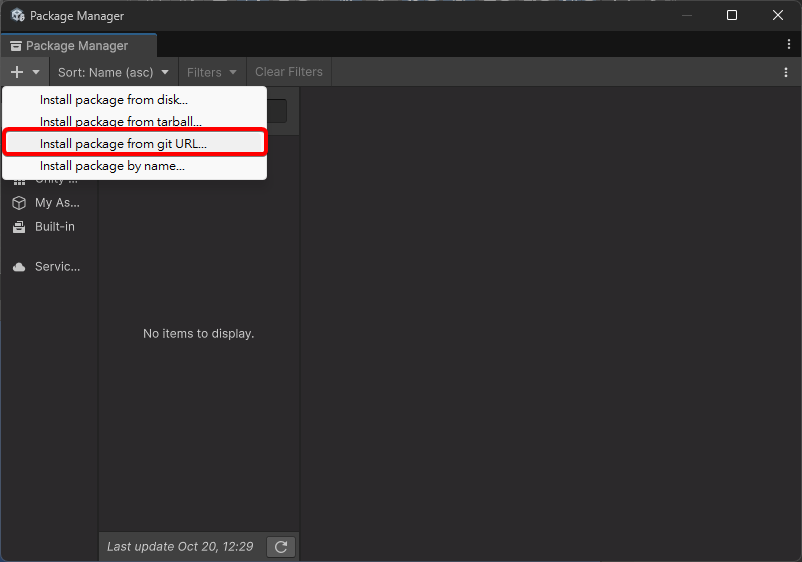Viewport: 802px width, 562px height.
Task: Open the toolbar's three-dot more menu
Action: click(785, 72)
